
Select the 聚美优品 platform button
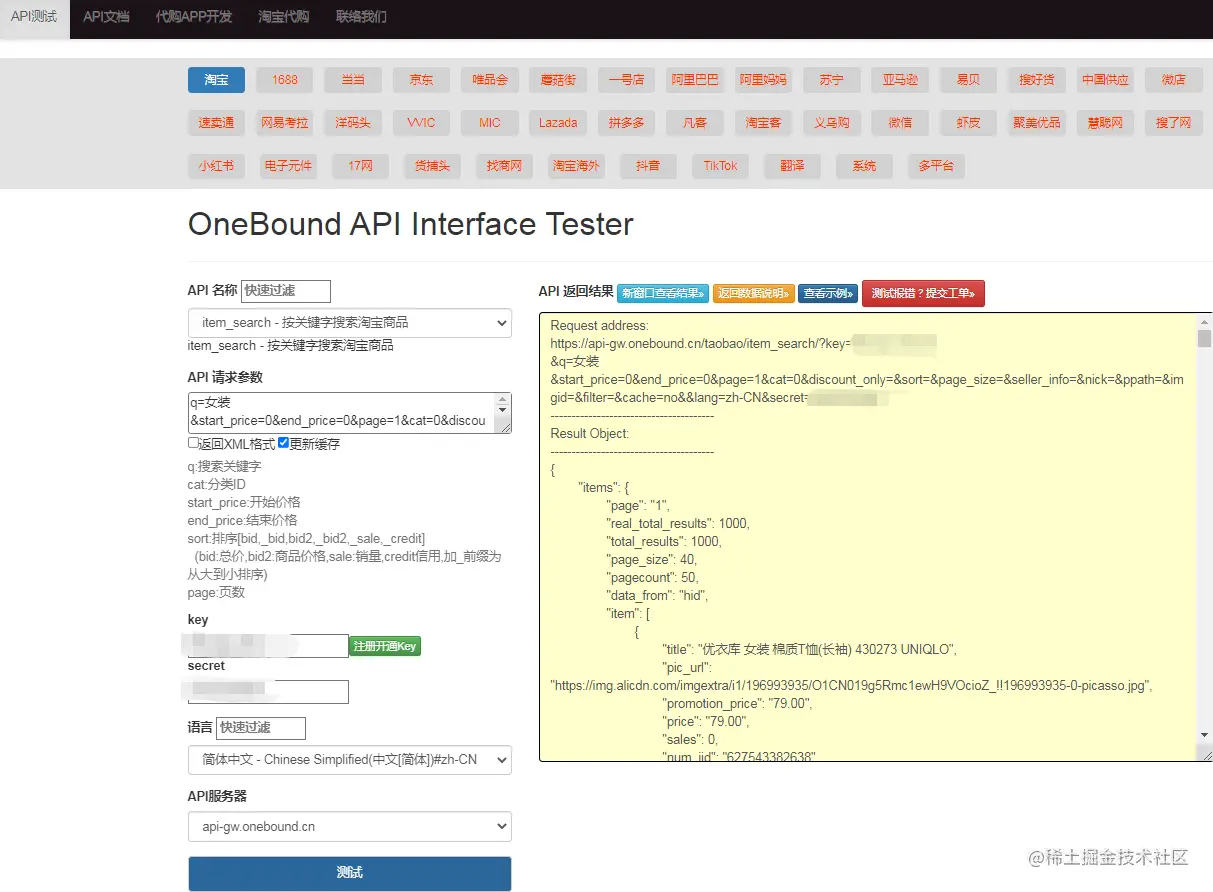coord(1037,123)
